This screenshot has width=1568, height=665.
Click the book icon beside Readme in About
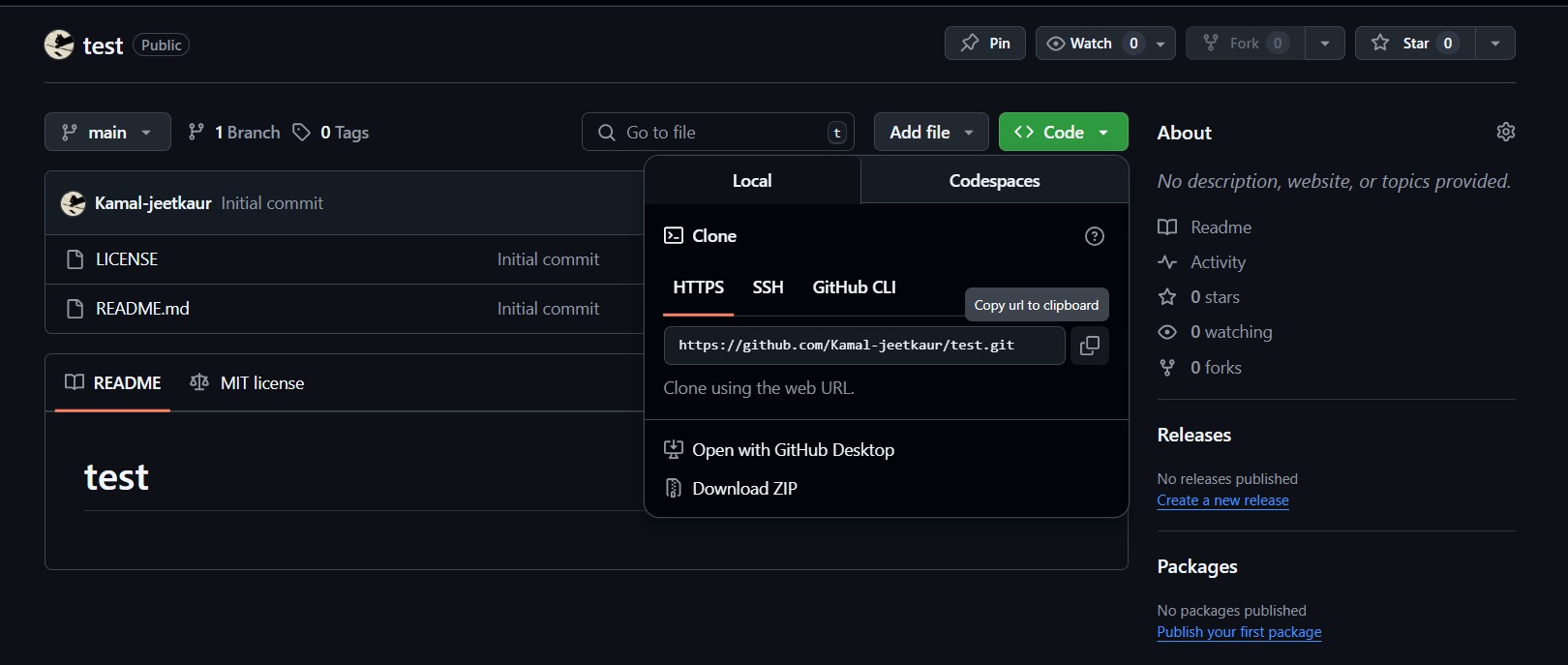click(1167, 227)
